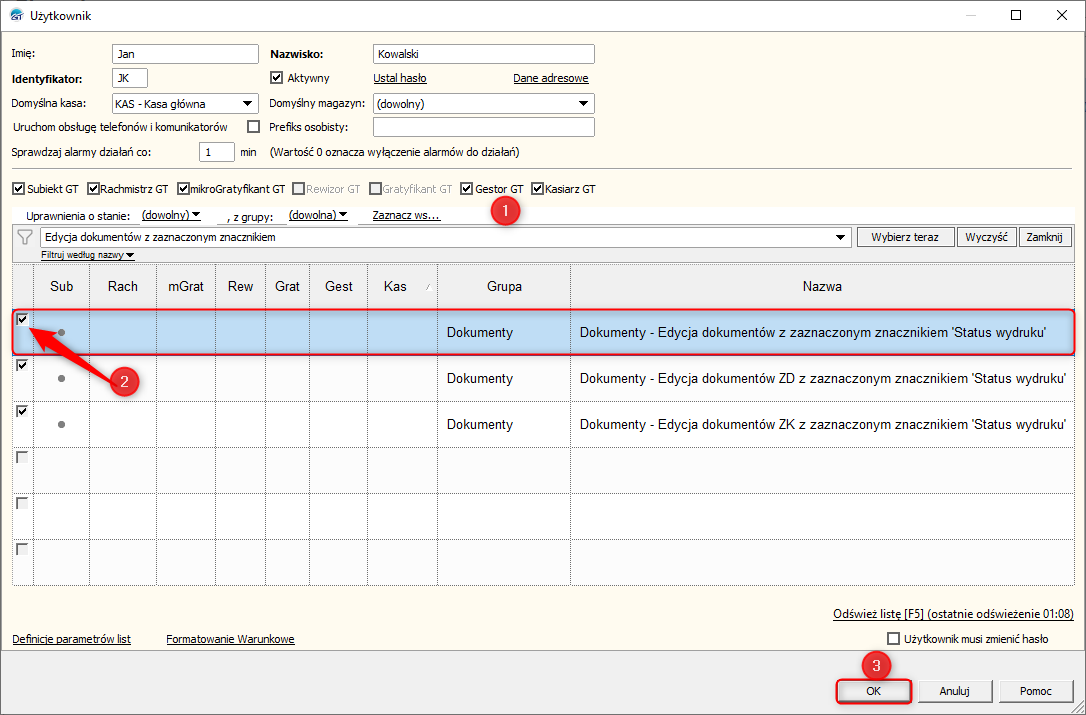Screen dimensions: 1086x715
Task: Open the Ustal hasło link
Action: point(400,78)
